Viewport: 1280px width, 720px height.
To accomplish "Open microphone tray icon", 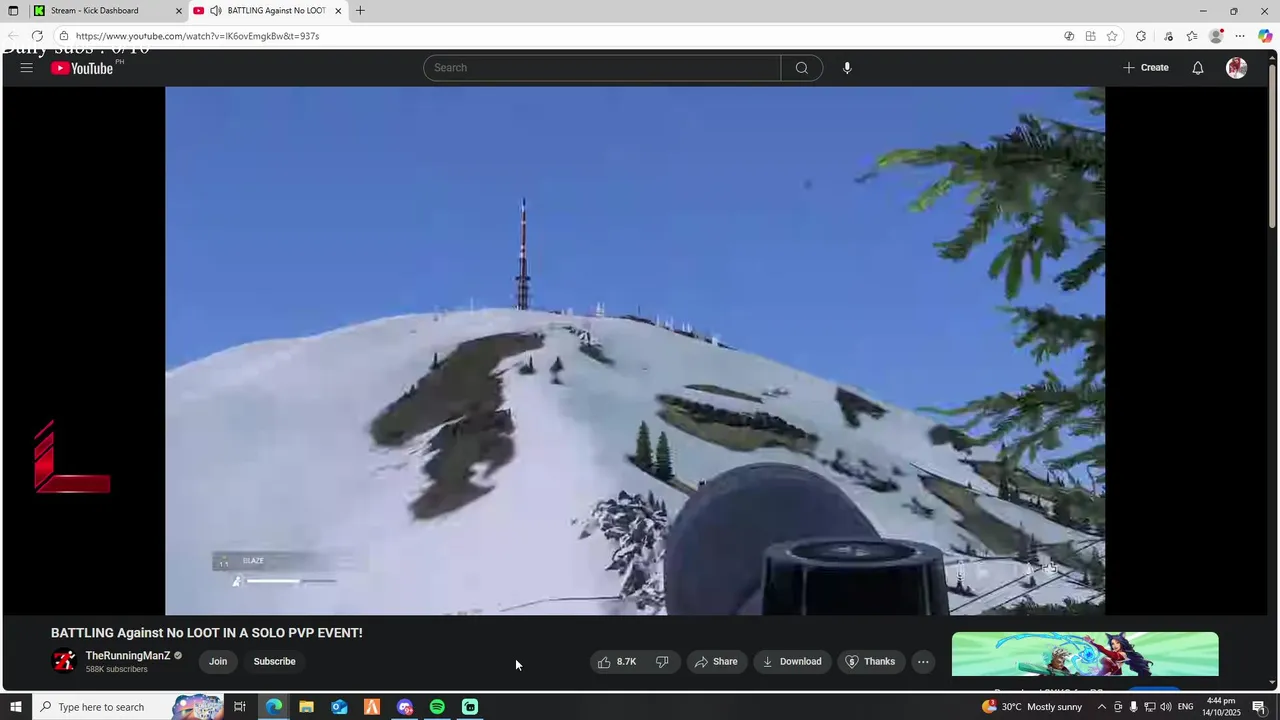I will pyautogui.click(x=1133, y=707).
